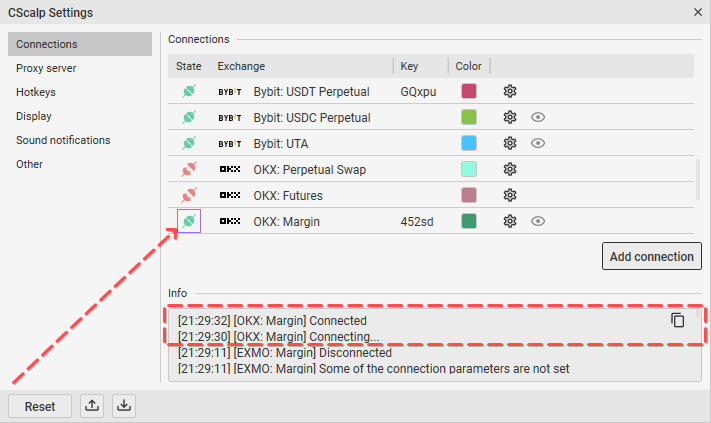The image size is (711, 423).
Task: Toggle connection state for Bybit: UTA
Action: pyautogui.click(x=188, y=143)
